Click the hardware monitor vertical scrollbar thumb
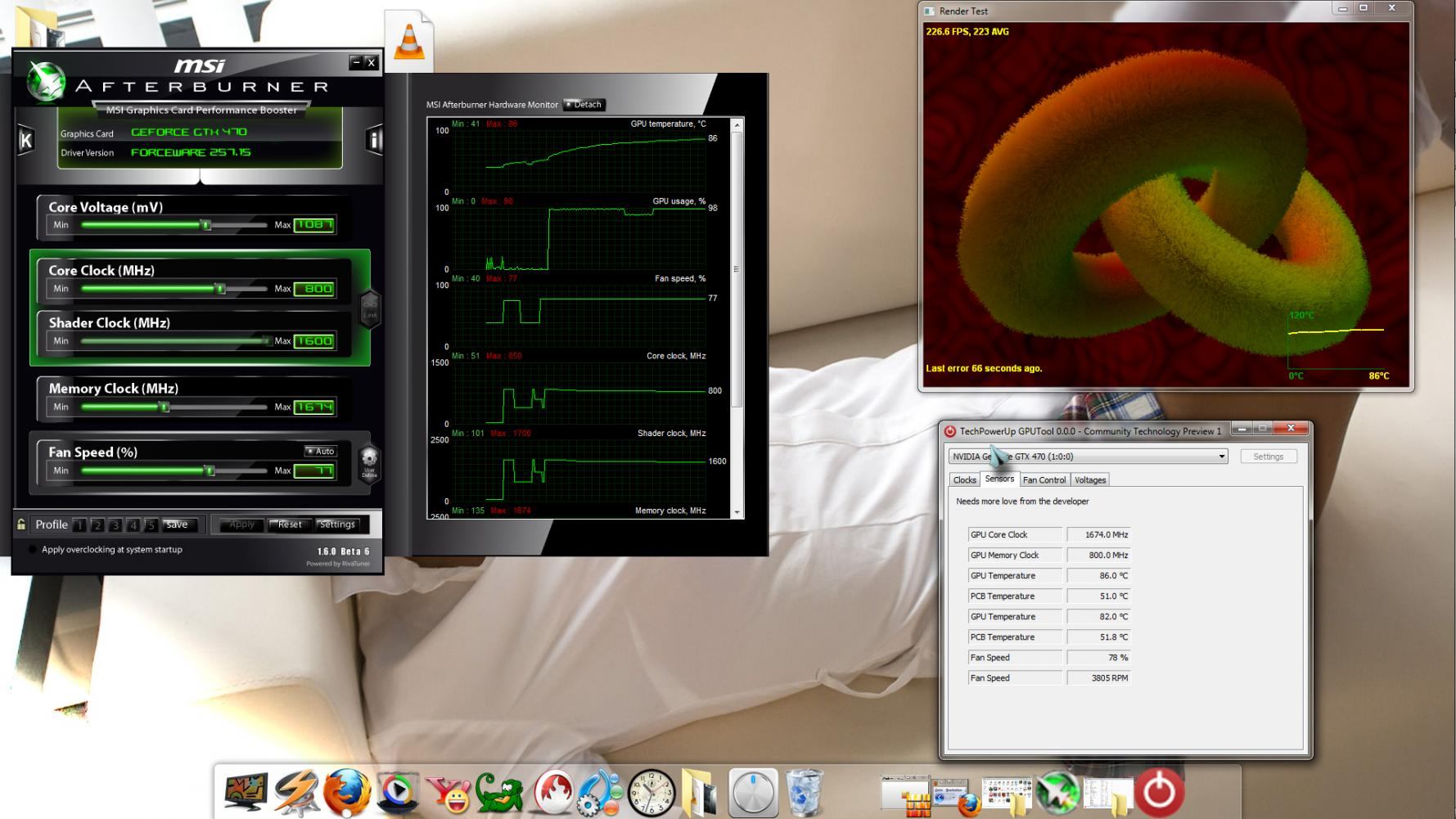1456x819 pixels. (737, 269)
